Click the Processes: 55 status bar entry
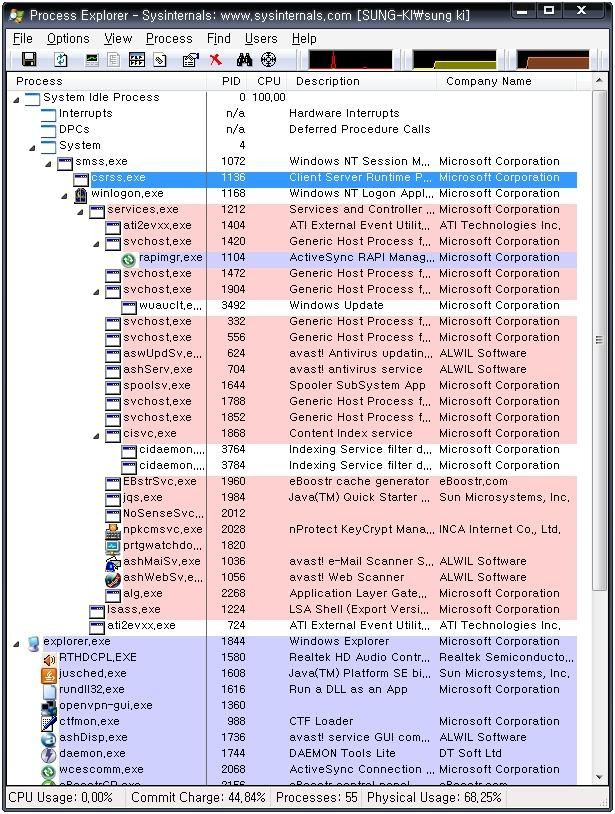This screenshot has height=814, width=615. (317, 797)
